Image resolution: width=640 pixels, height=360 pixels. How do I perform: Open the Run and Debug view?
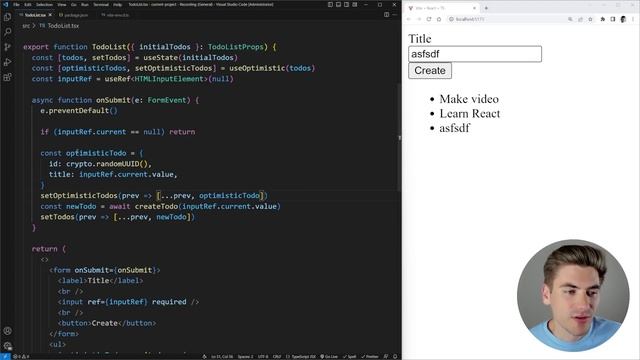point(7,62)
